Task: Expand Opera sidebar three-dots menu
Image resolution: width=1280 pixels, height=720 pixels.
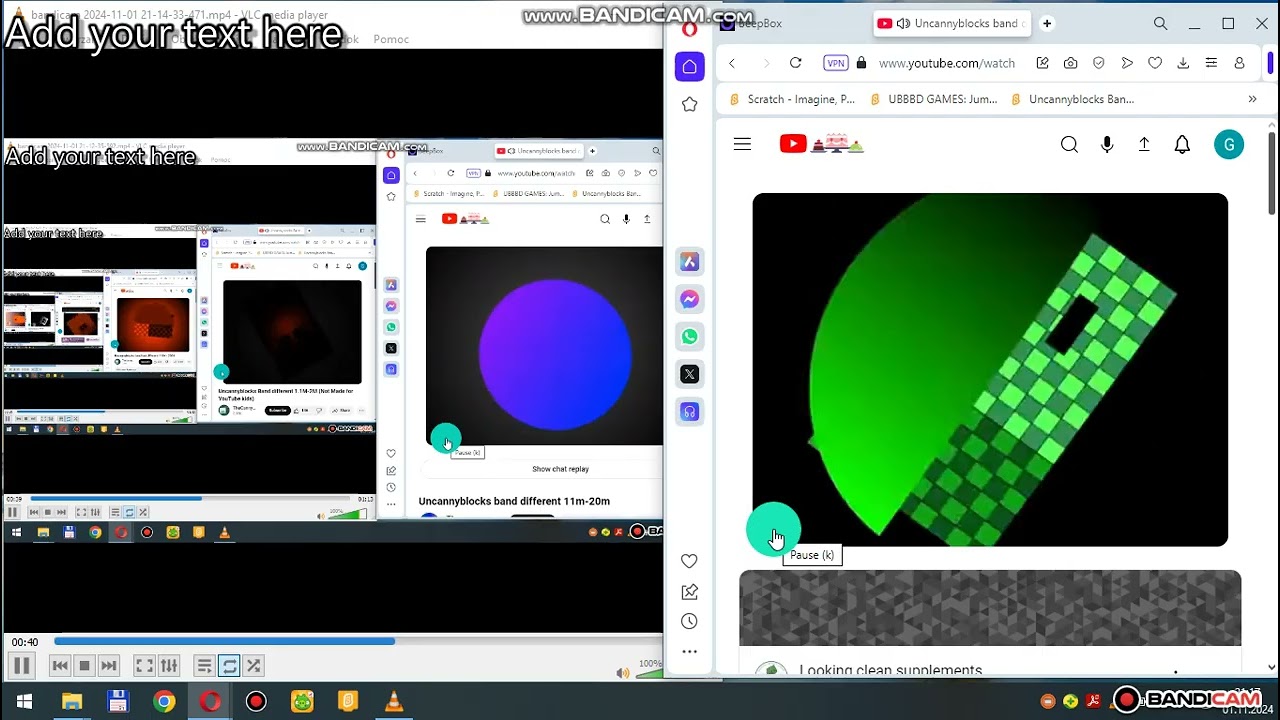Action: [689, 651]
